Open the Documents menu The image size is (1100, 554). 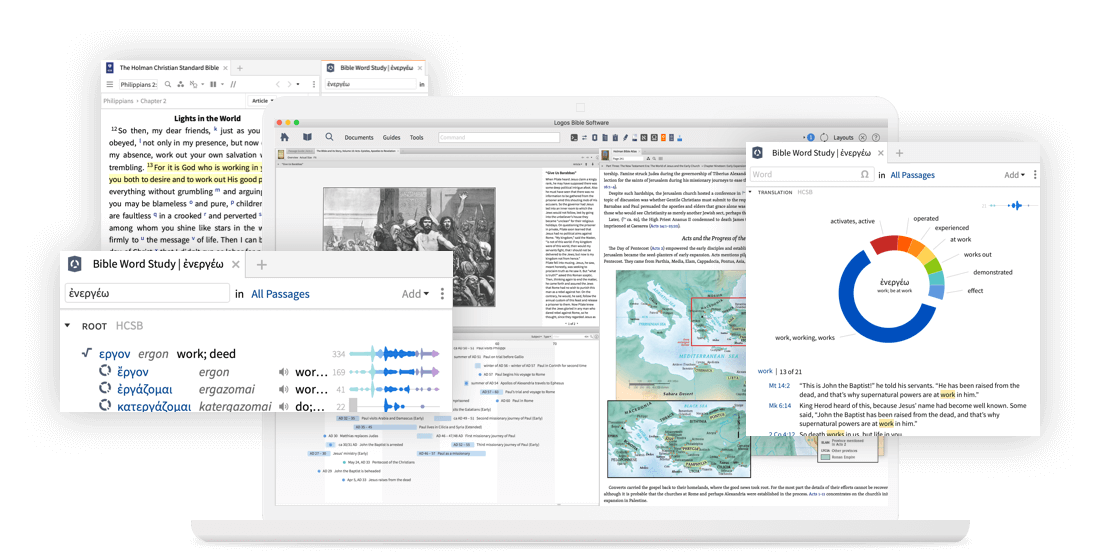[358, 137]
